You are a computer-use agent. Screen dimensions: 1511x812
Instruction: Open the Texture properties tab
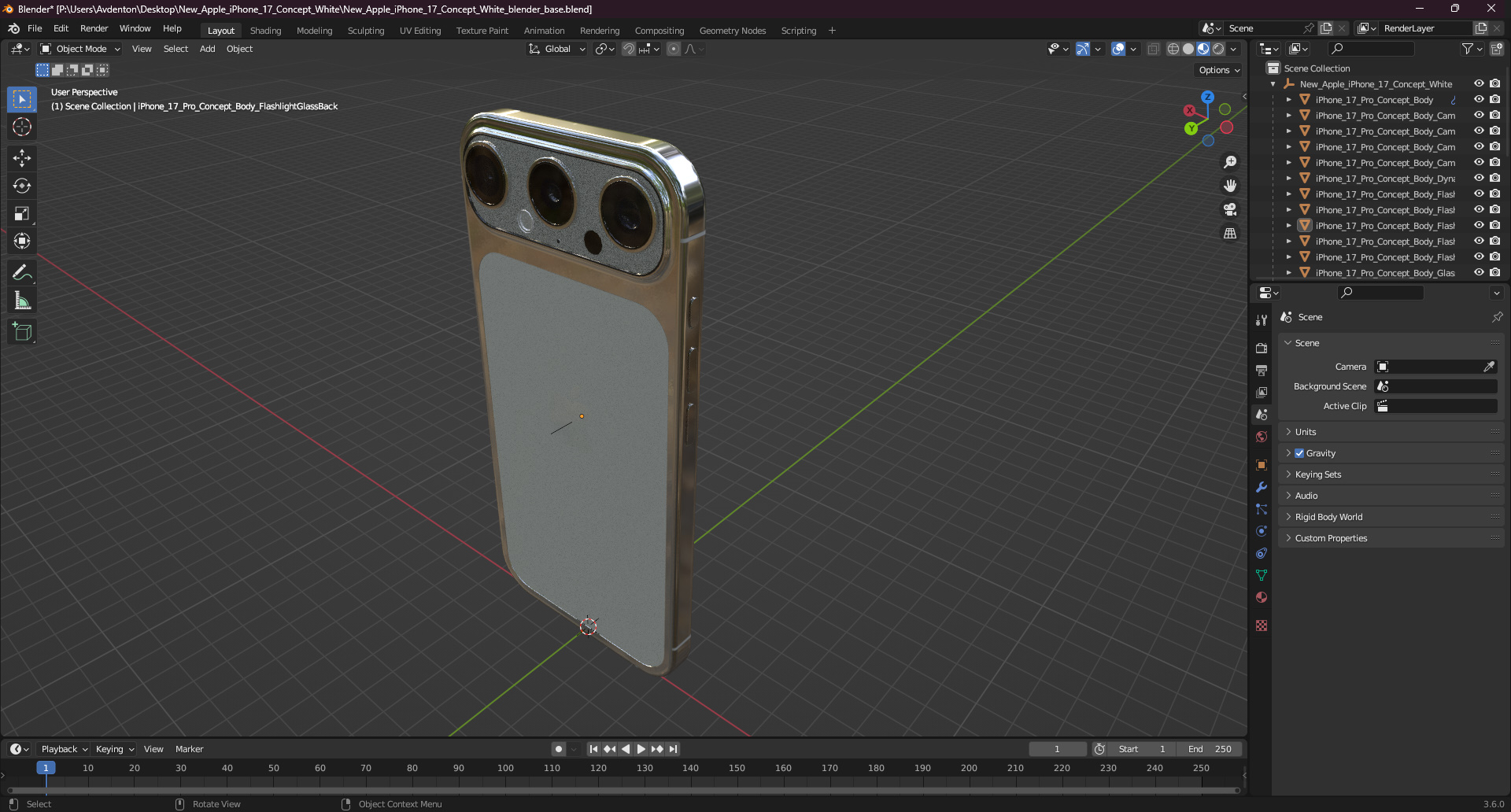click(x=1262, y=626)
